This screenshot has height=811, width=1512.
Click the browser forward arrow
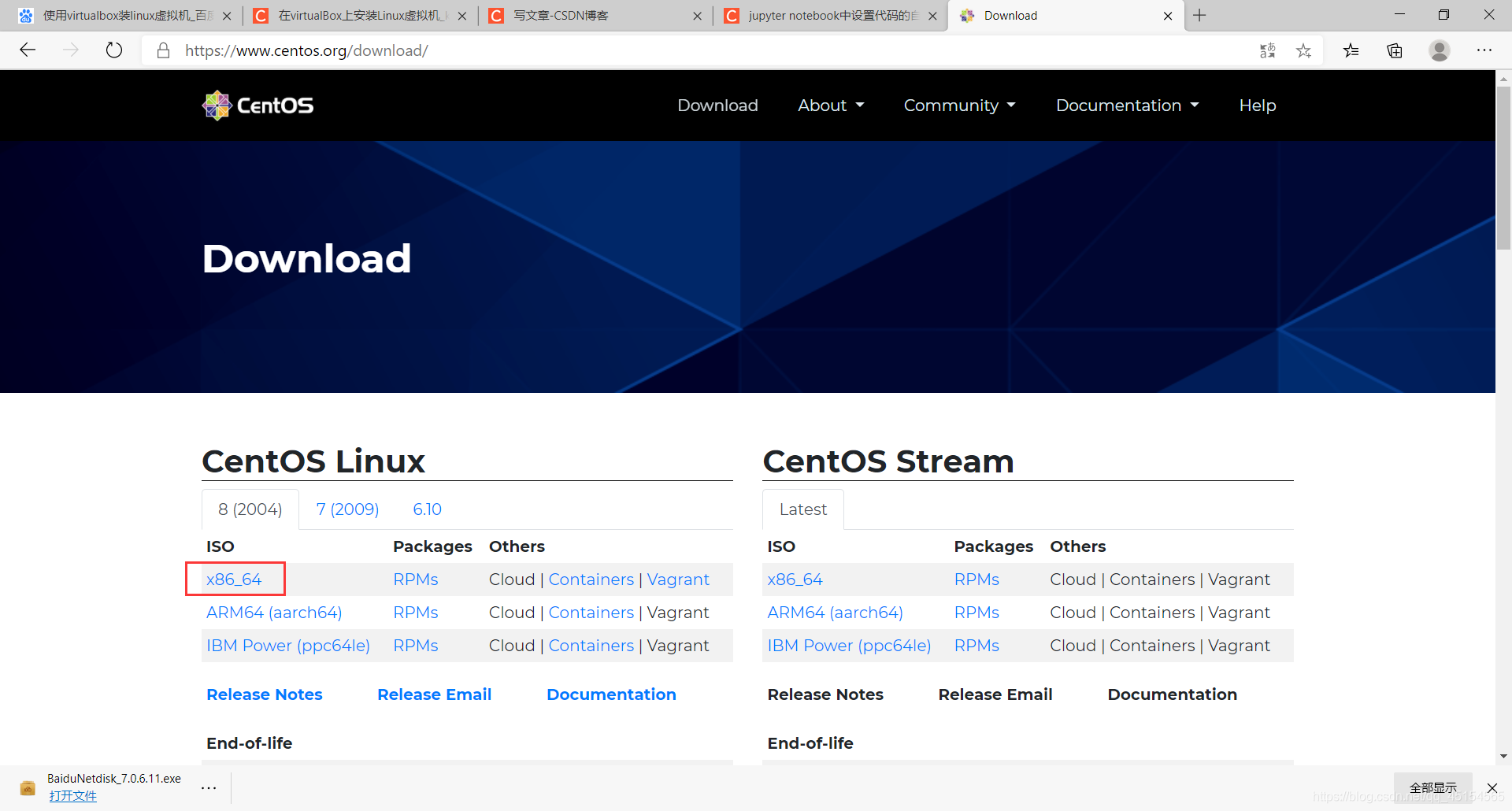point(71,50)
